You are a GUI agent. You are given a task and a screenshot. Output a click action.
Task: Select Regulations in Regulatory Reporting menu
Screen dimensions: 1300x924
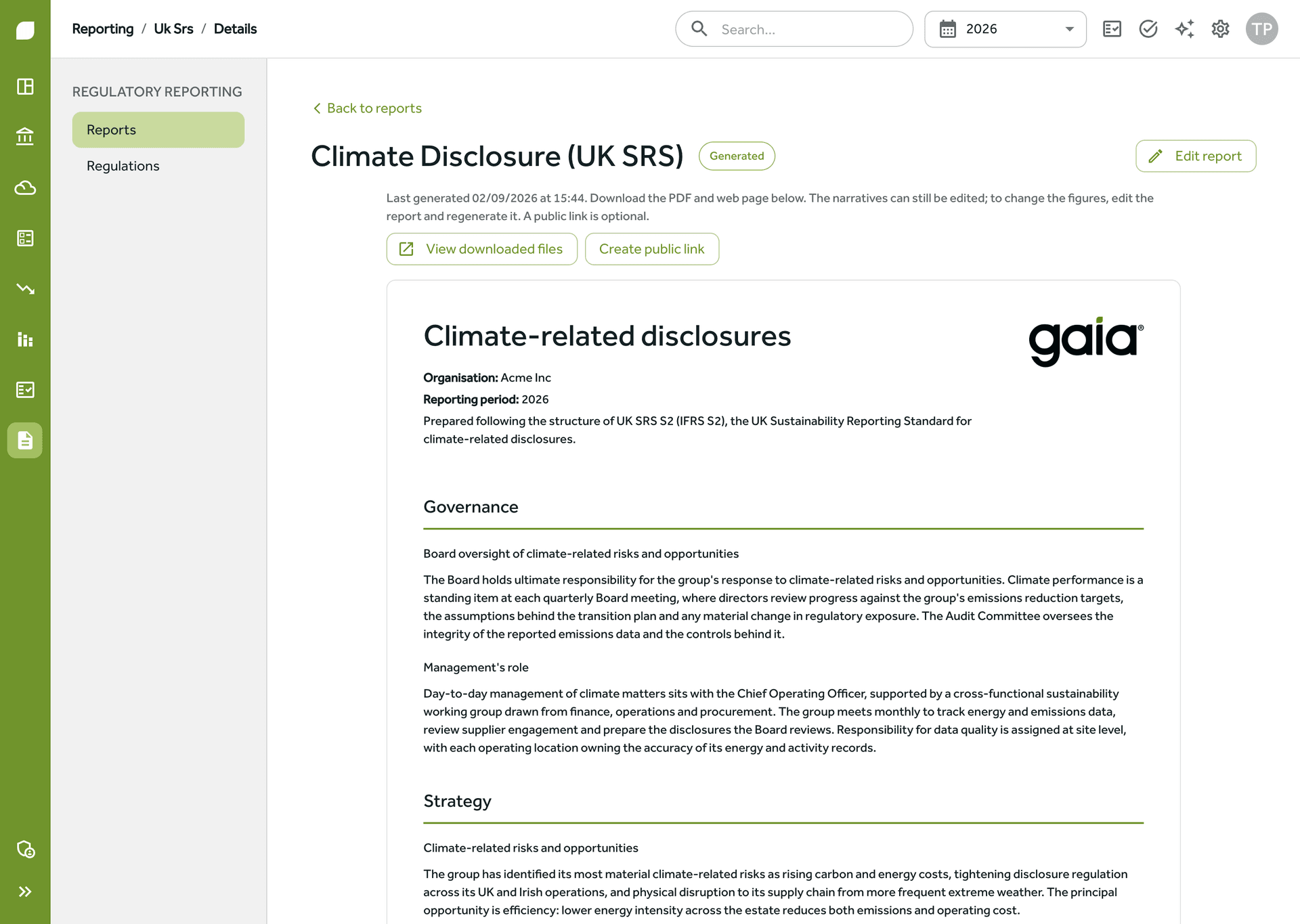158,166
